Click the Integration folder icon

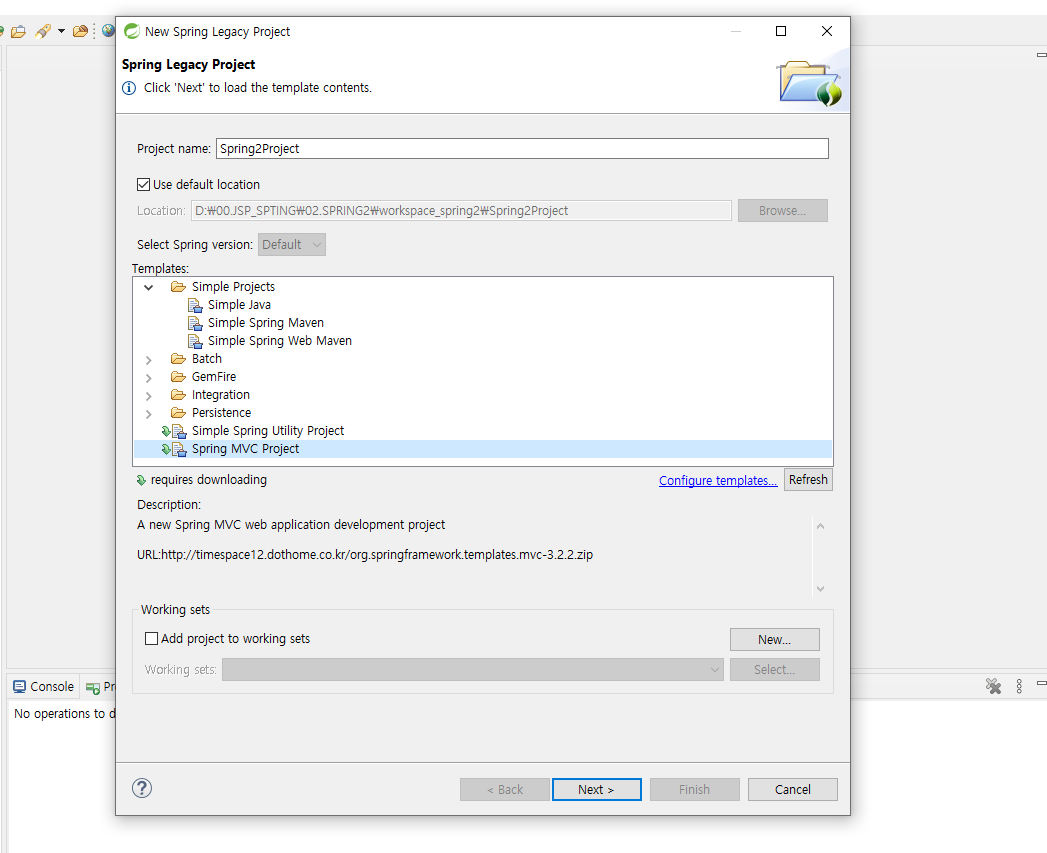pyautogui.click(x=178, y=395)
